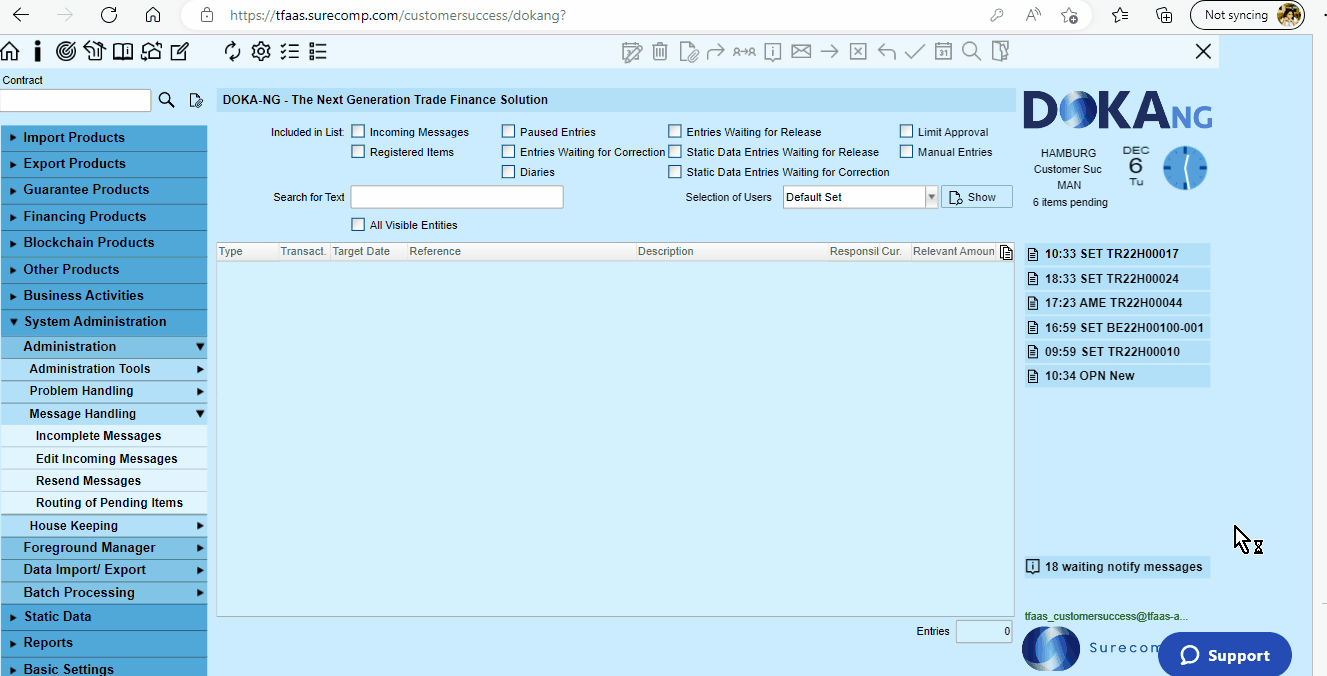Expand the Import Products menu
The image size is (1327, 676).
[x=74, y=138]
